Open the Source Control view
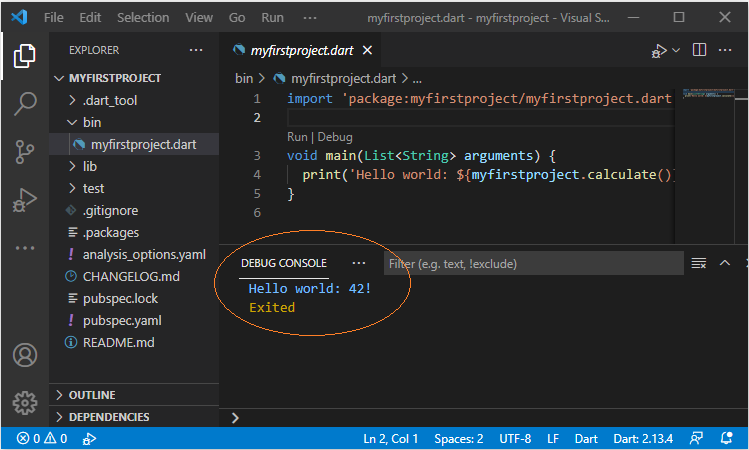749x450 pixels. click(24, 151)
